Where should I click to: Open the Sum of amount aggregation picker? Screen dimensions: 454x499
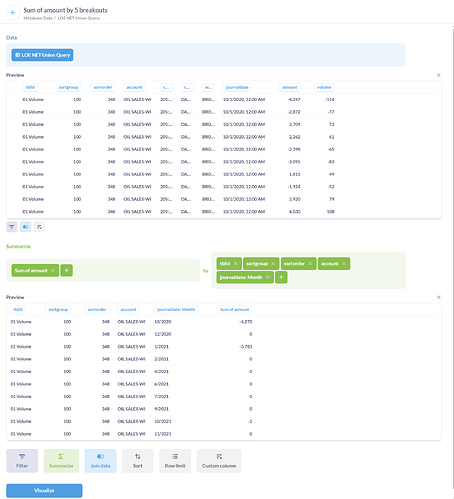tap(31, 270)
